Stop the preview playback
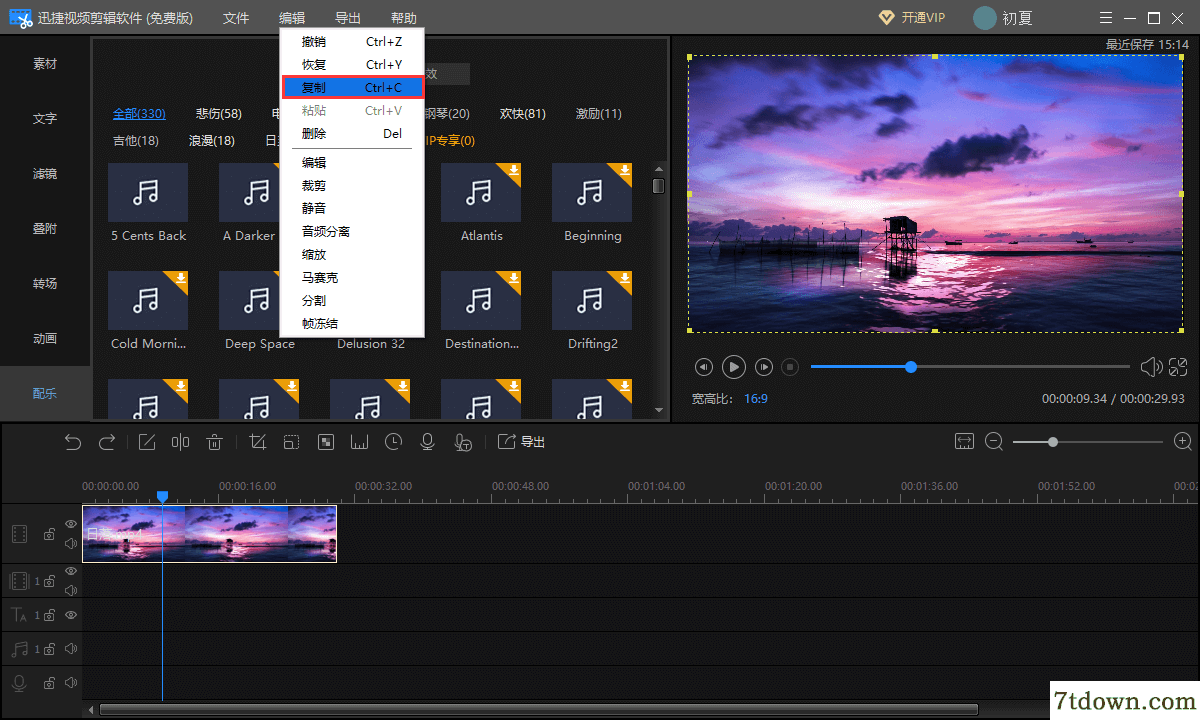This screenshot has height=720, width=1200. click(x=790, y=367)
